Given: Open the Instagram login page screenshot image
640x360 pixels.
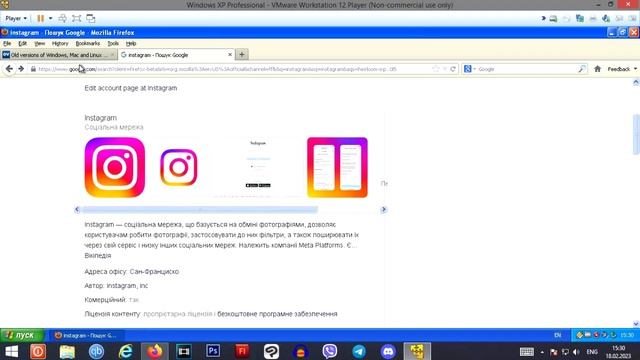Looking at the screenshot, I should (x=258, y=167).
